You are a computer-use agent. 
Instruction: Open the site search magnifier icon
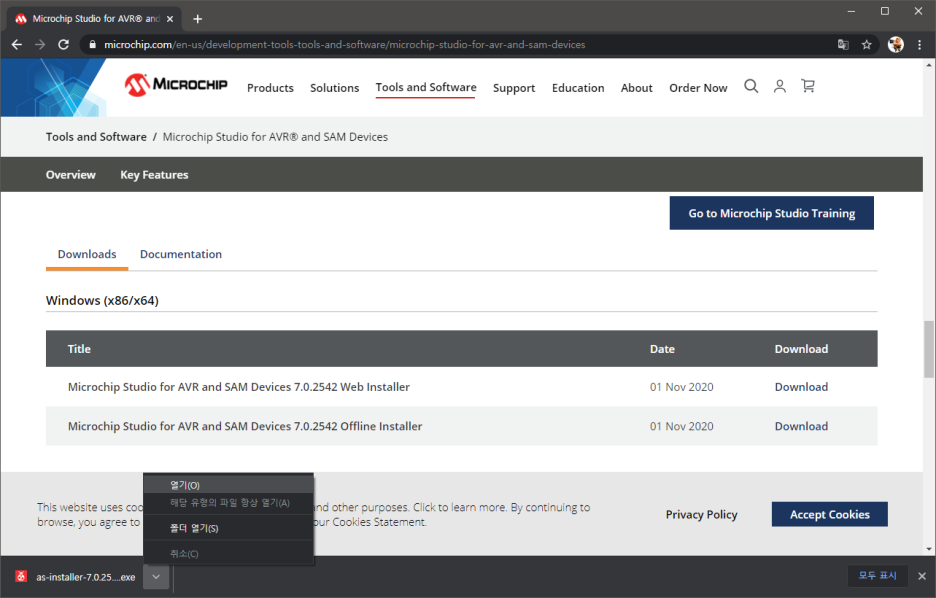[x=751, y=87]
